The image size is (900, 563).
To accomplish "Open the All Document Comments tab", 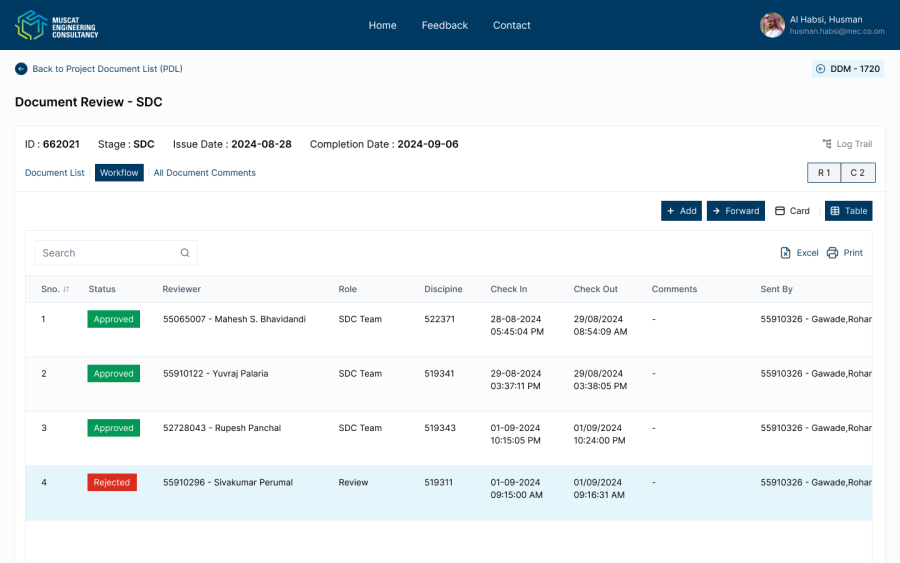I will coord(204,173).
